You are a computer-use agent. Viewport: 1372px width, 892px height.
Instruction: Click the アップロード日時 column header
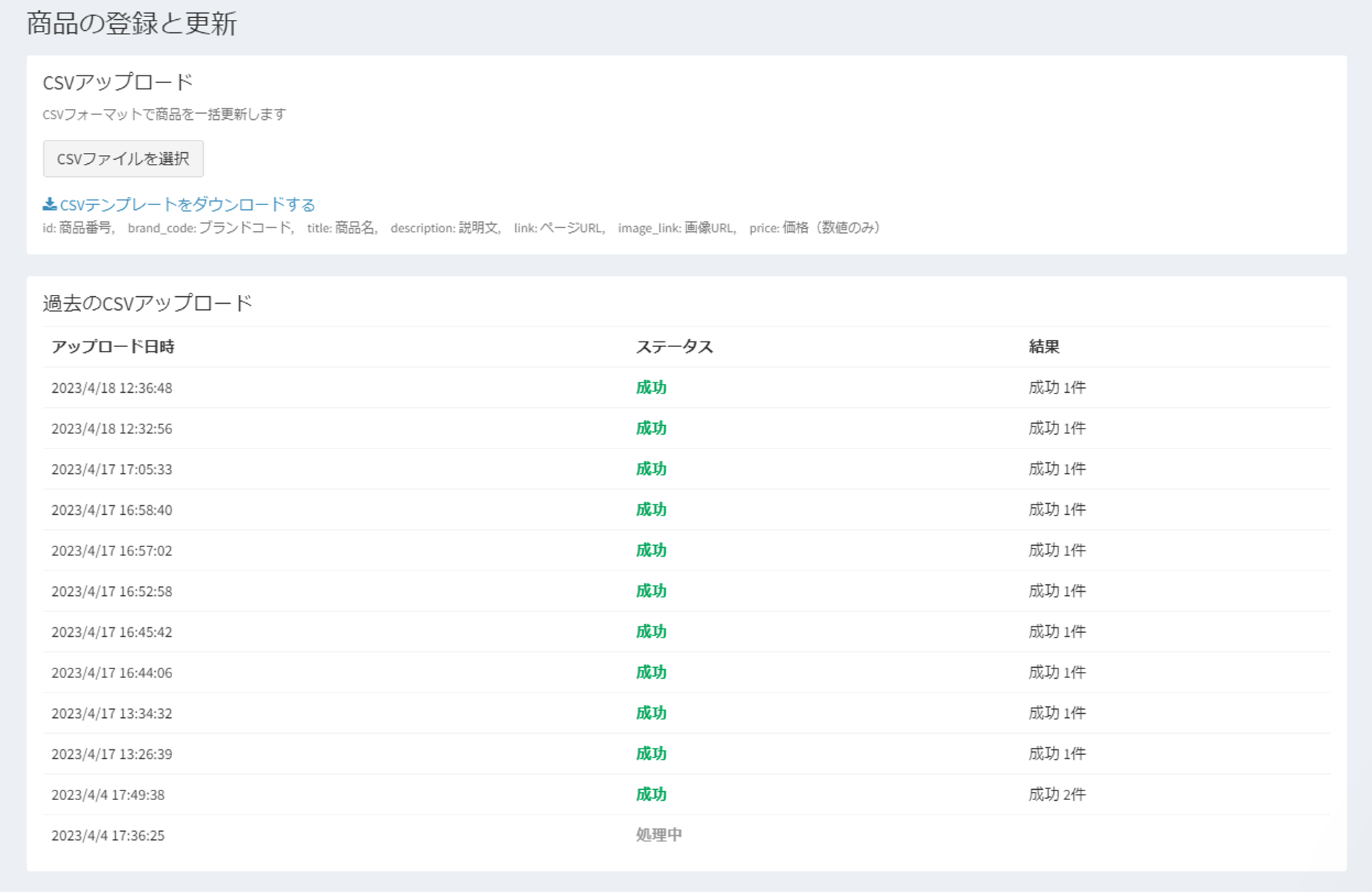coord(113,347)
